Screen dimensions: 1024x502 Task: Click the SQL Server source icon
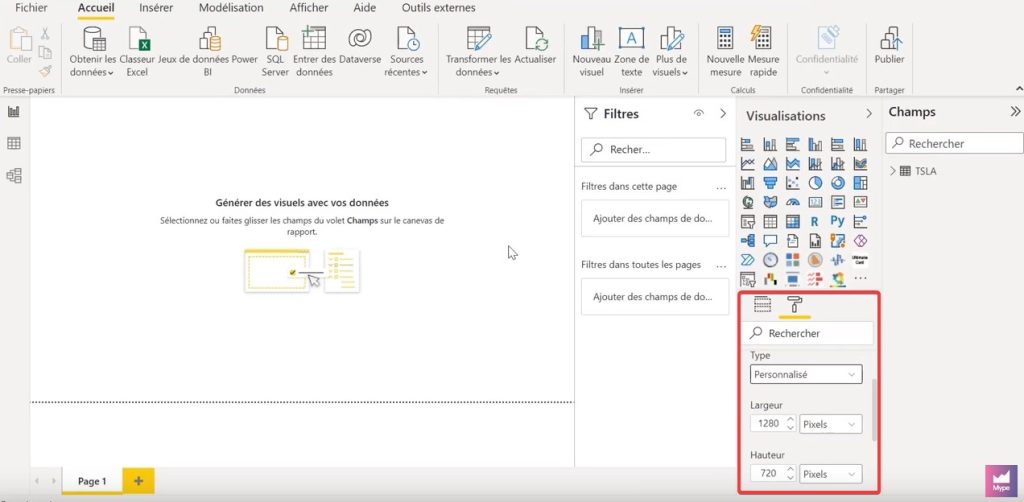tap(276, 53)
